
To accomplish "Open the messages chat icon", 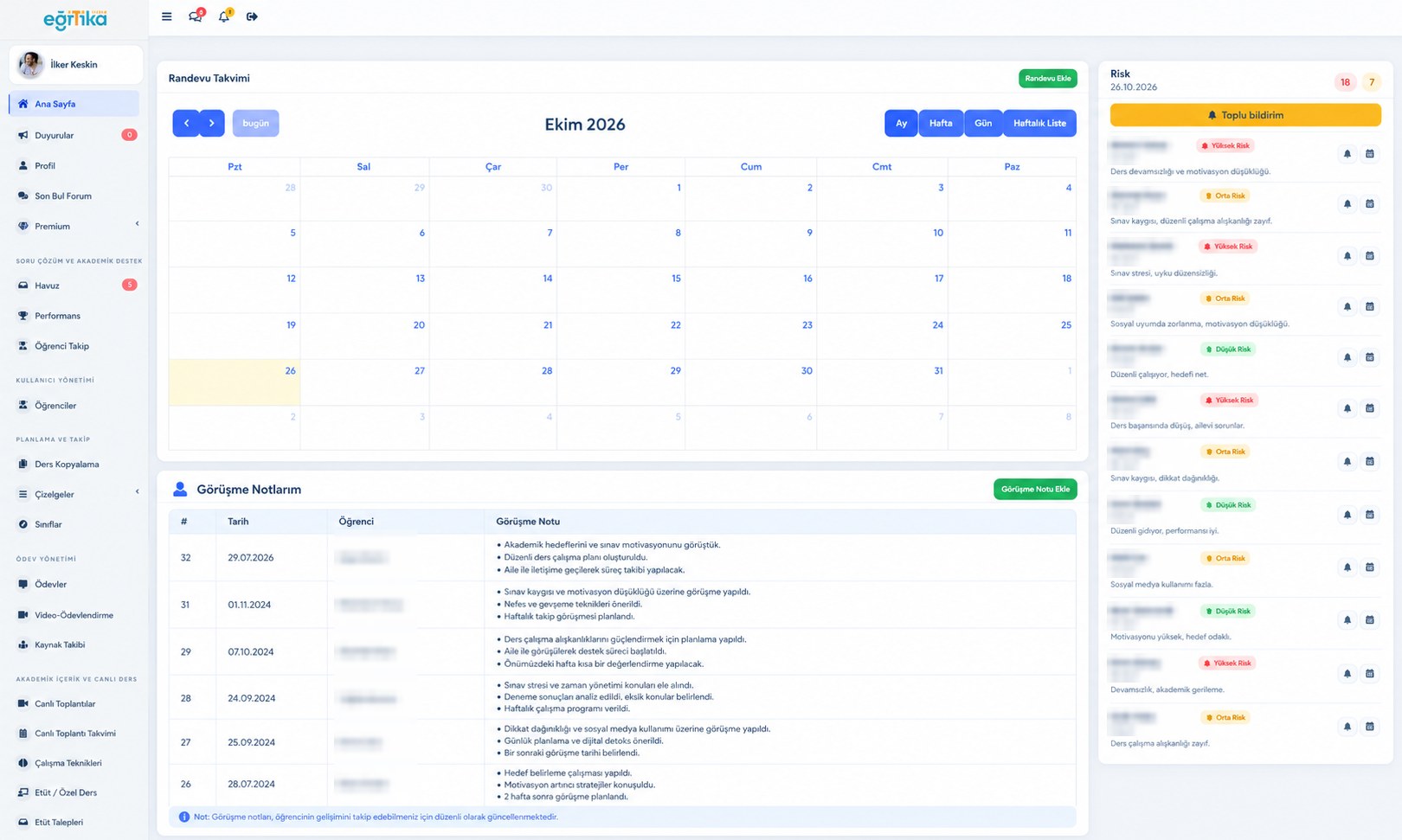I will (x=196, y=16).
